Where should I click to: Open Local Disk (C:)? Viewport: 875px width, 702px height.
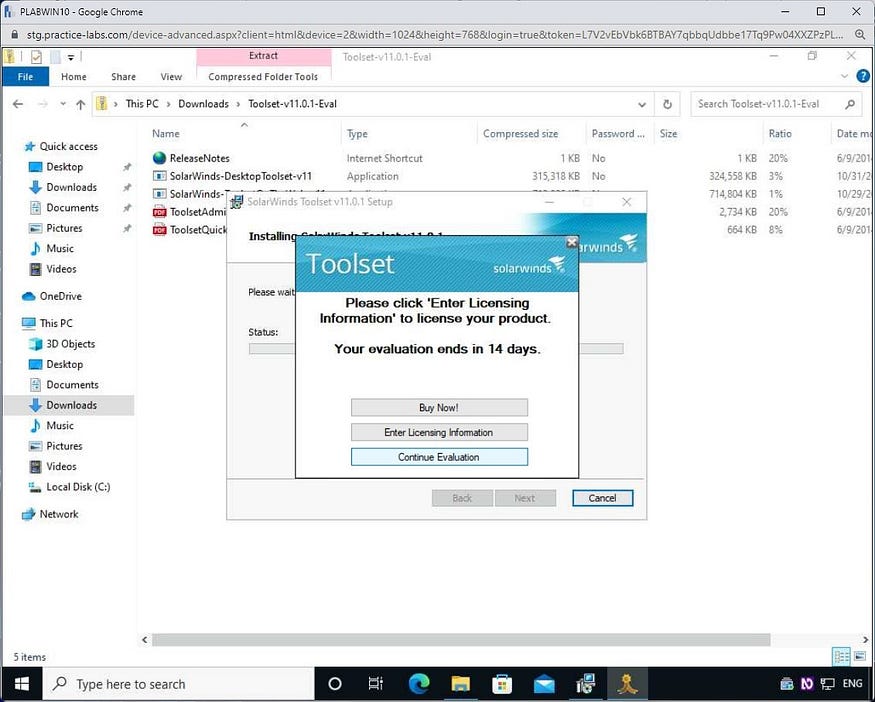coord(78,487)
